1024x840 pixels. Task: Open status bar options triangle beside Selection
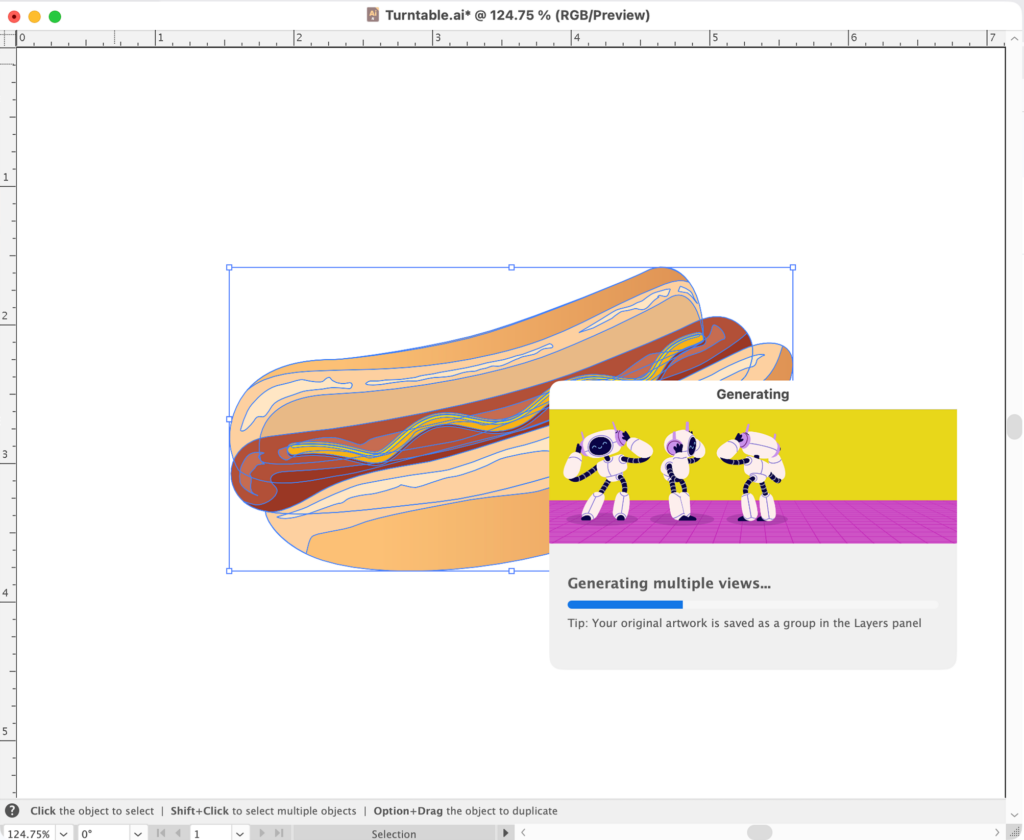coord(505,833)
